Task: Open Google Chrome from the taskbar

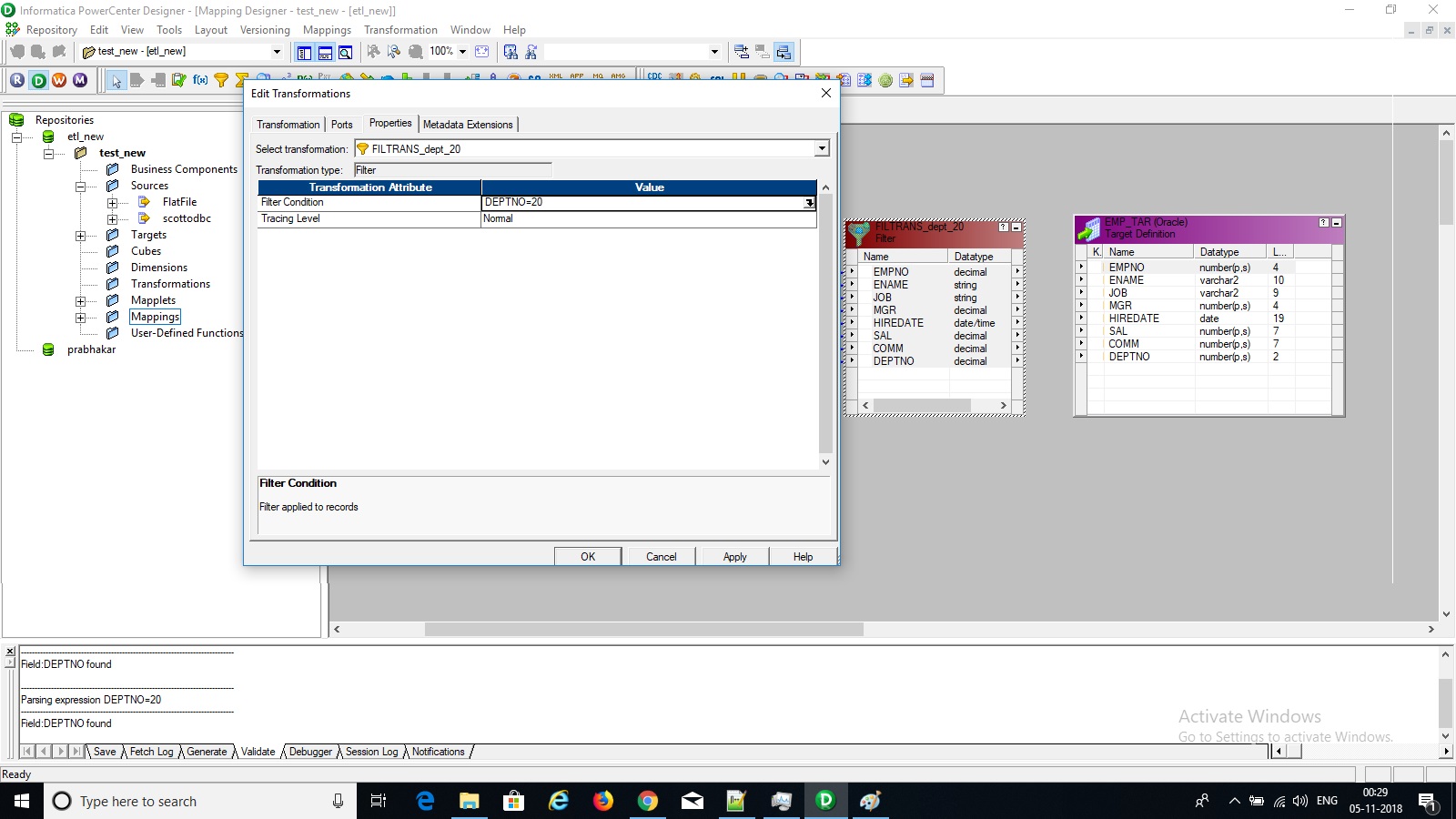Action: click(x=648, y=801)
